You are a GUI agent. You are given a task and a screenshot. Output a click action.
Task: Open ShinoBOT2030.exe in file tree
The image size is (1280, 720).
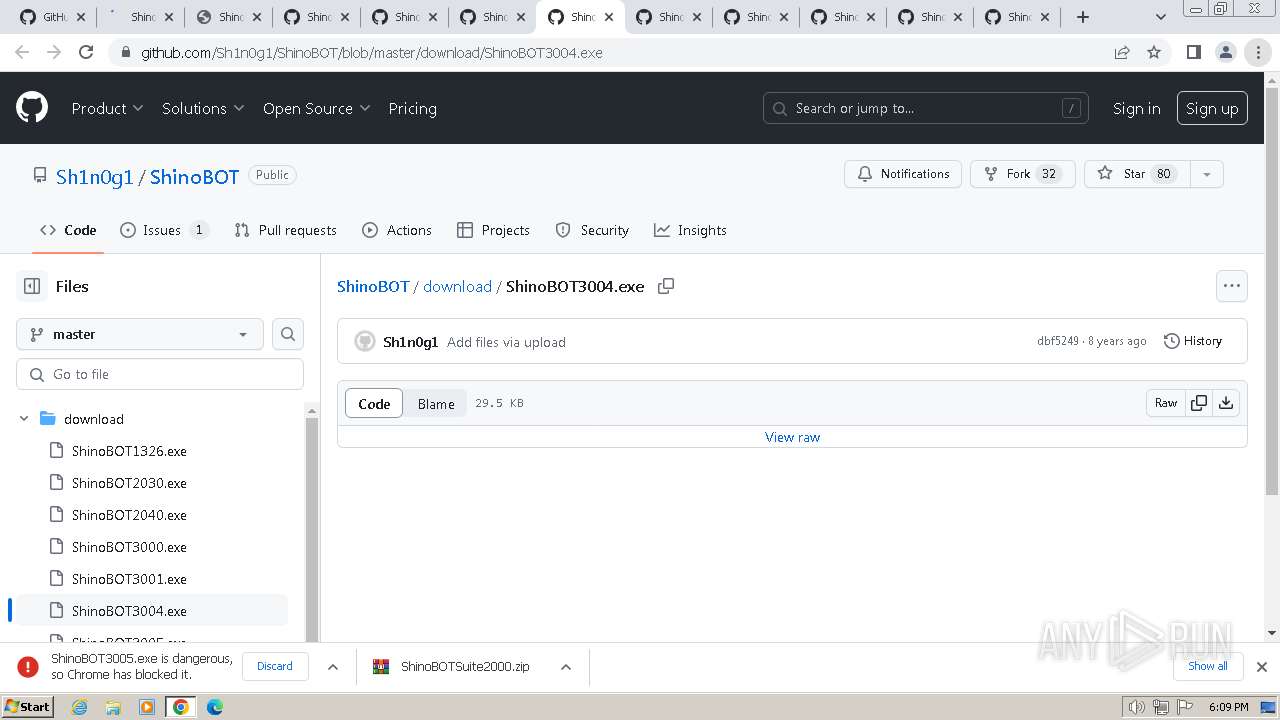tap(129, 483)
